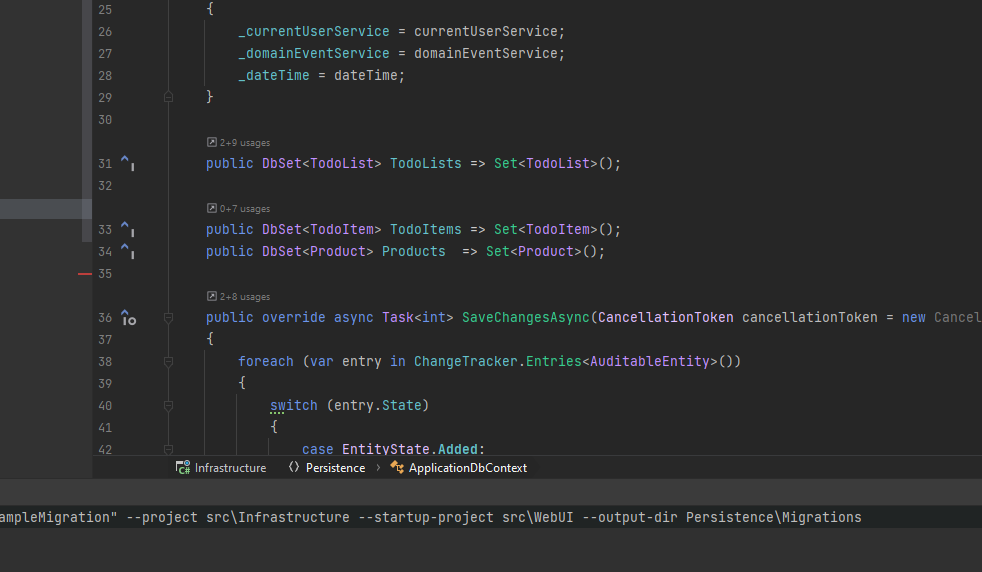The height and width of the screenshot is (572, 982).
Task: Click line number 35 in the gutter
Action: click(x=105, y=274)
